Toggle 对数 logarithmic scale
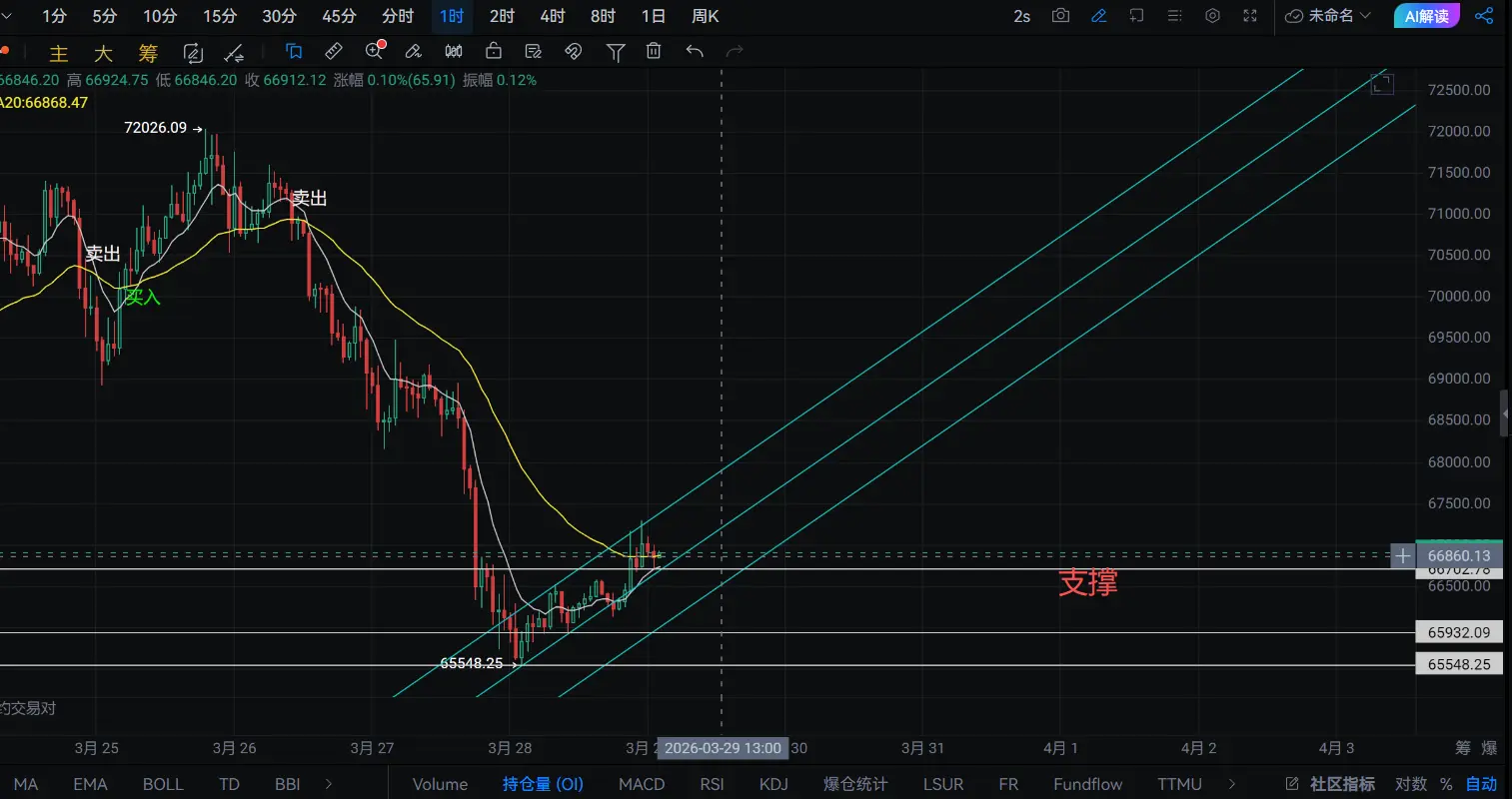Viewport: 1512px width, 799px height. [1411, 784]
